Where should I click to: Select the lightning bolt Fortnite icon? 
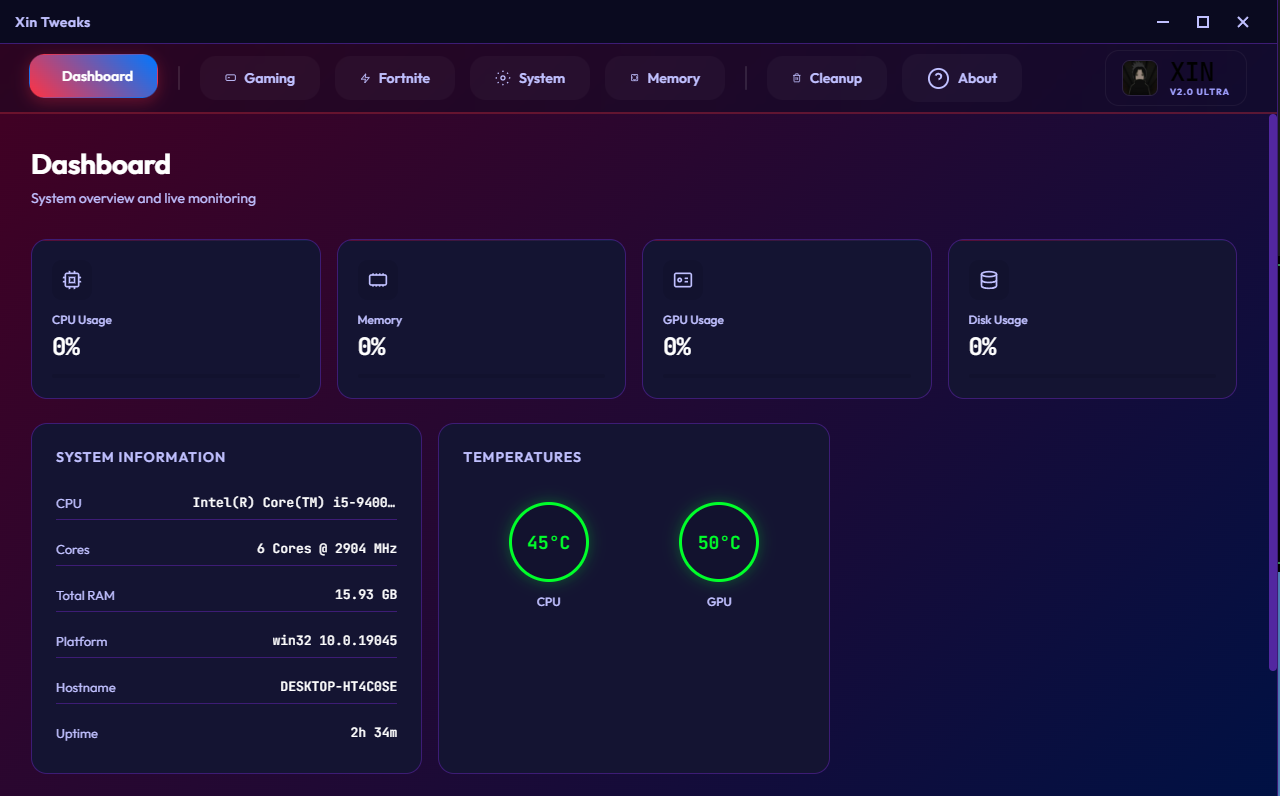click(367, 77)
